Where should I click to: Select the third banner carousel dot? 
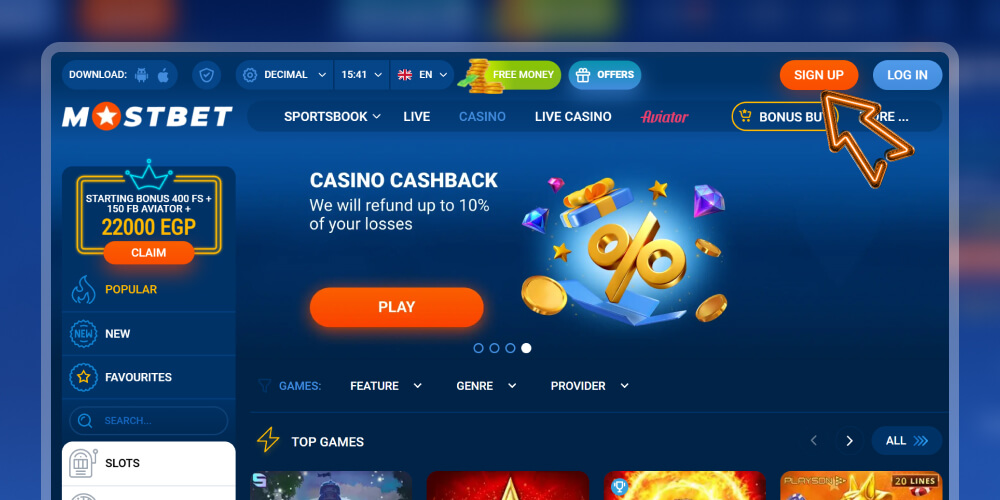click(510, 348)
